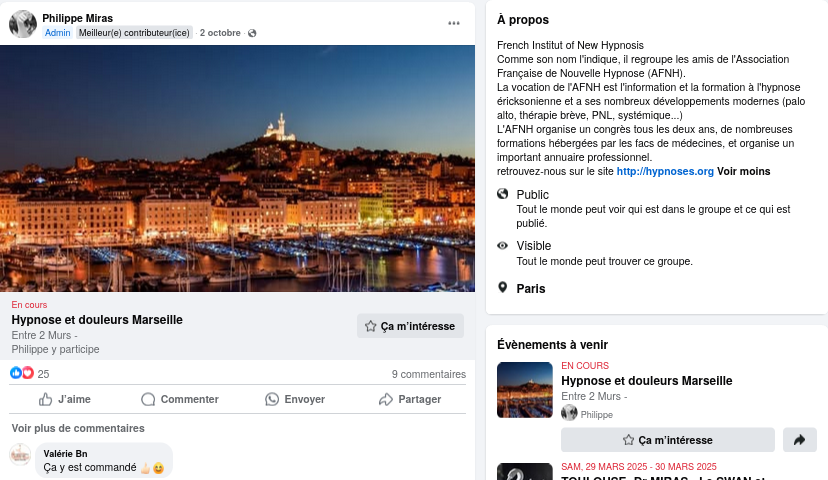Screen dimensions: 828x480
Task: Open the Marseille night harbor event photo
Action: pos(238,168)
